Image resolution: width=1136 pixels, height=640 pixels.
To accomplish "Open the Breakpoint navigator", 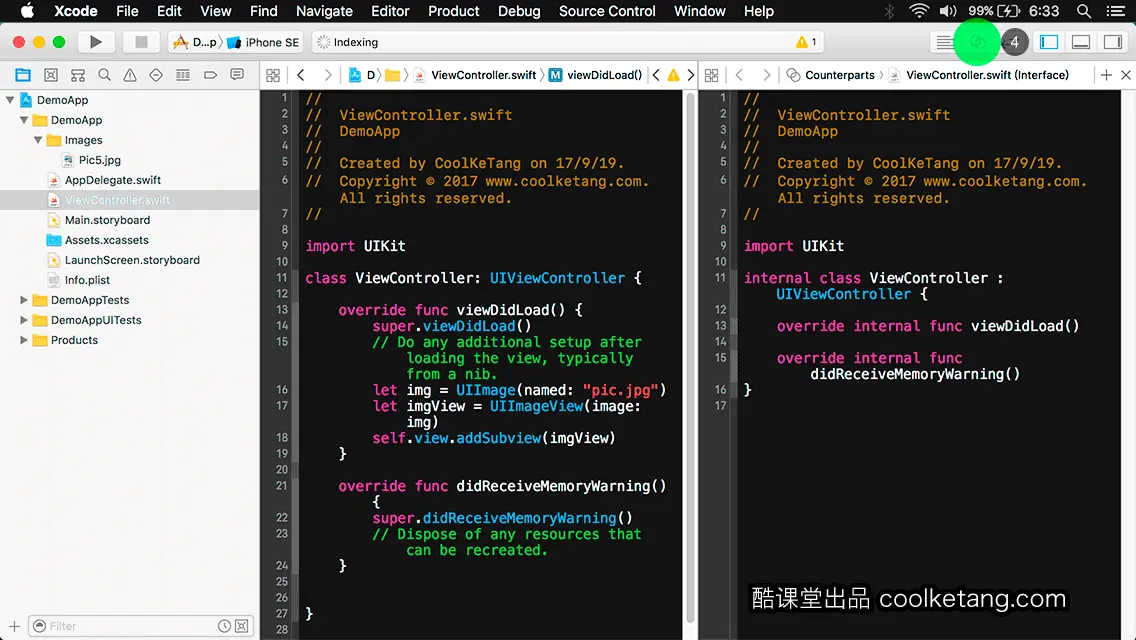I will pos(210,75).
